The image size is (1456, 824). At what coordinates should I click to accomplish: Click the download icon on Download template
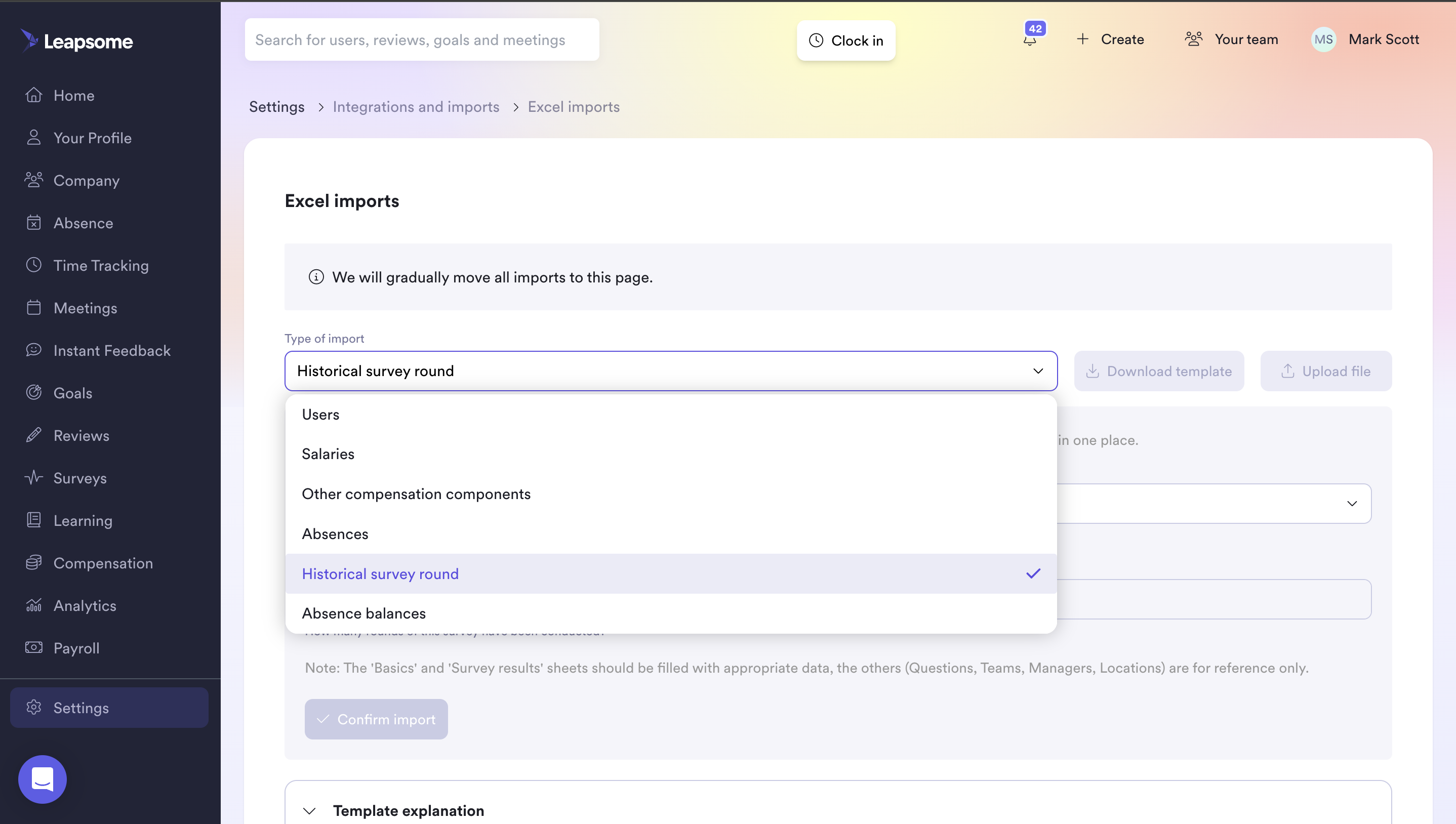(x=1093, y=371)
